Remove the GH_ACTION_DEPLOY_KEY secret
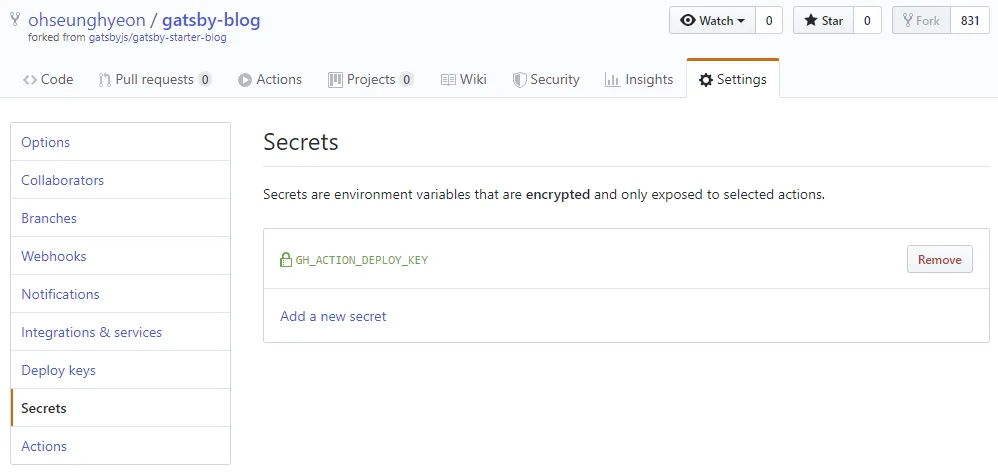This screenshot has height=473, width=998. coord(939,259)
